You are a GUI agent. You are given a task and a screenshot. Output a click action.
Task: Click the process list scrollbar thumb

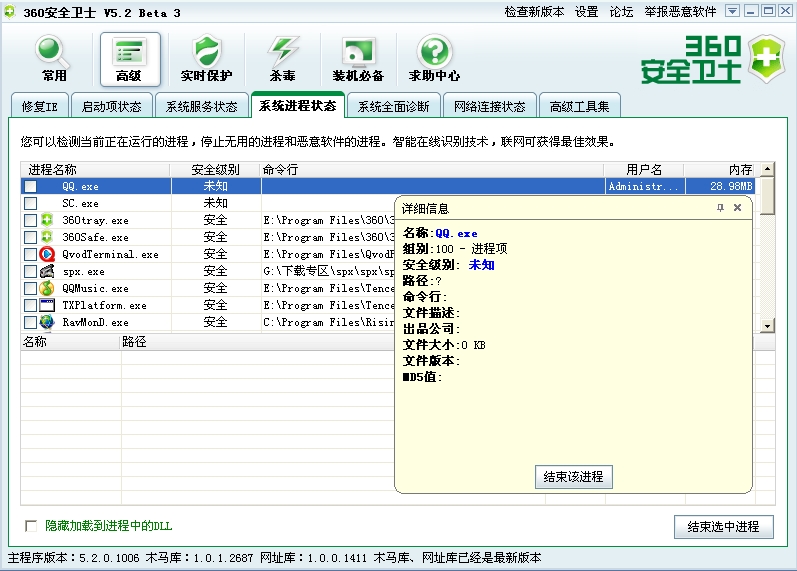767,195
